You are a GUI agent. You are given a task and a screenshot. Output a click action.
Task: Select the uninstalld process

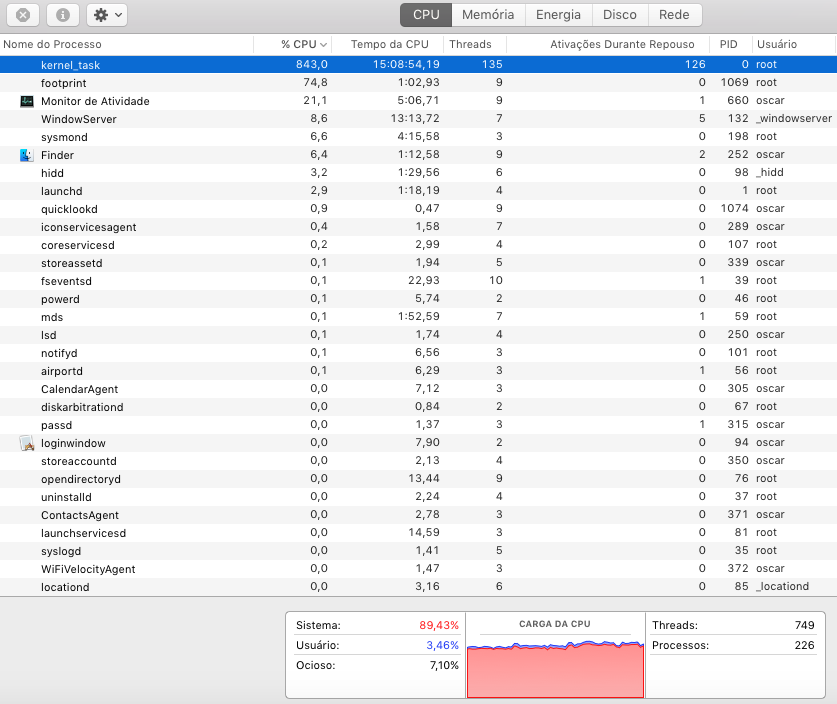(x=418, y=497)
